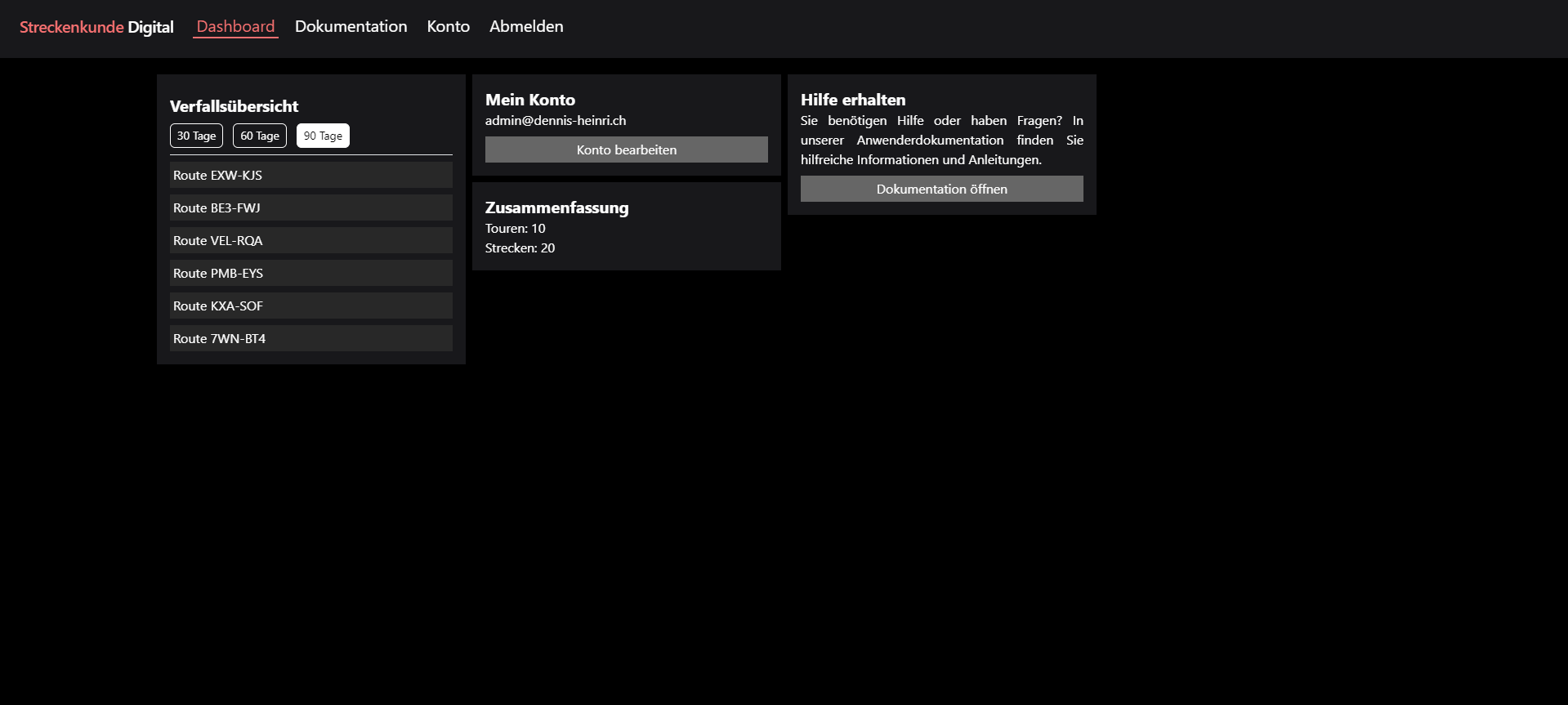Open the Dashboard nav item
The image size is (1568, 705).
235,26
